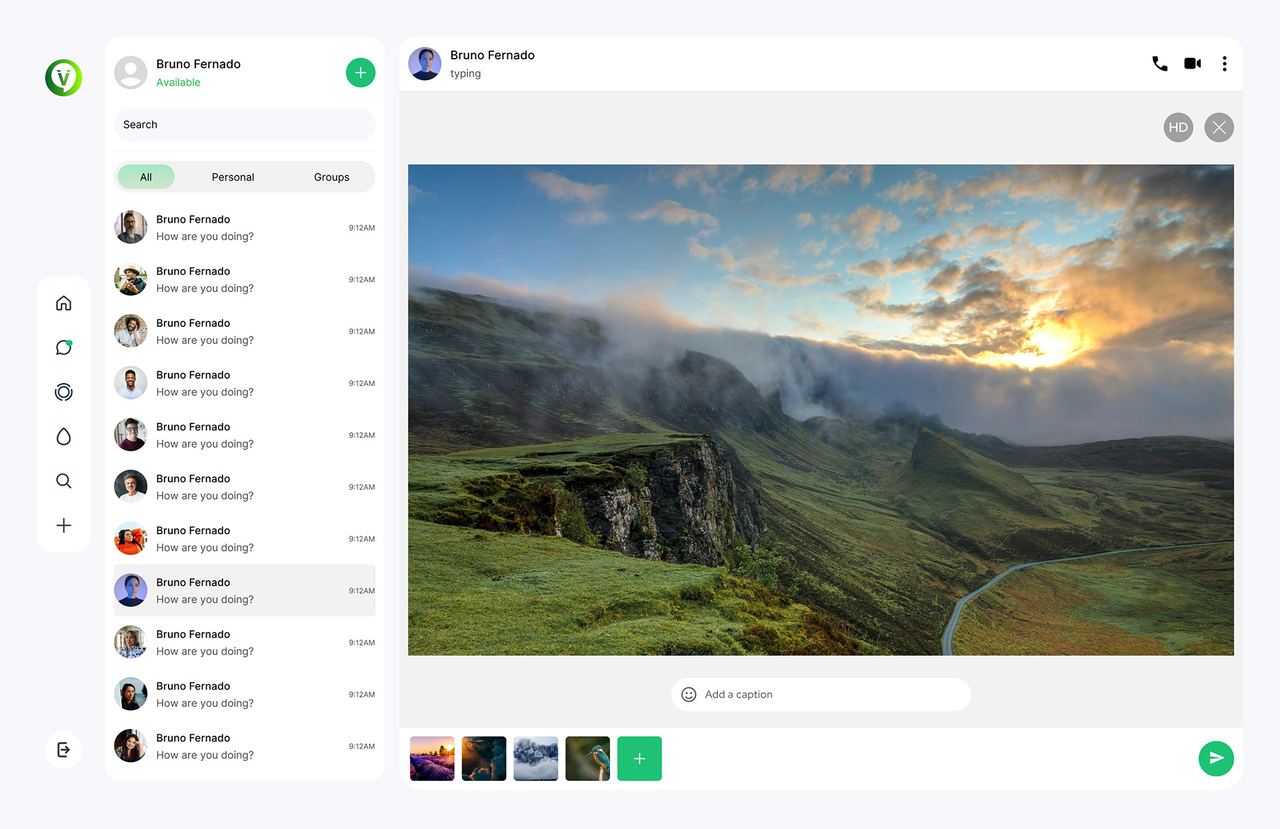Image resolution: width=1280 pixels, height=829 pixels.
Task: Select the snowy mountain clouds thumbnail
Action: pyautogui.click(x=536, y=758)
